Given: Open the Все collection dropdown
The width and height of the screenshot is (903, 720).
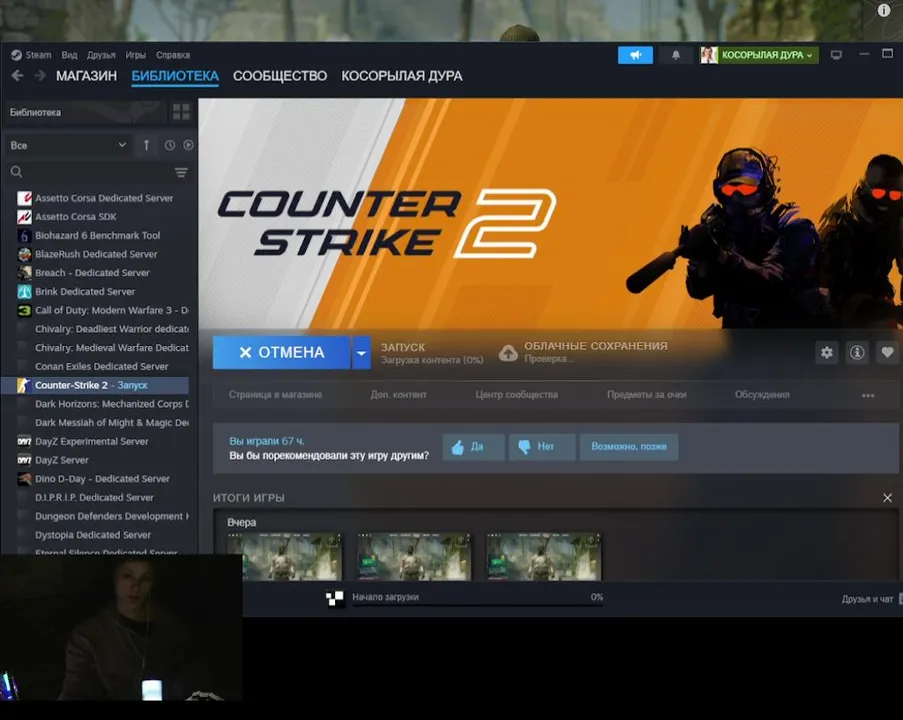Looking at the screenshot, I should [67, 145].
